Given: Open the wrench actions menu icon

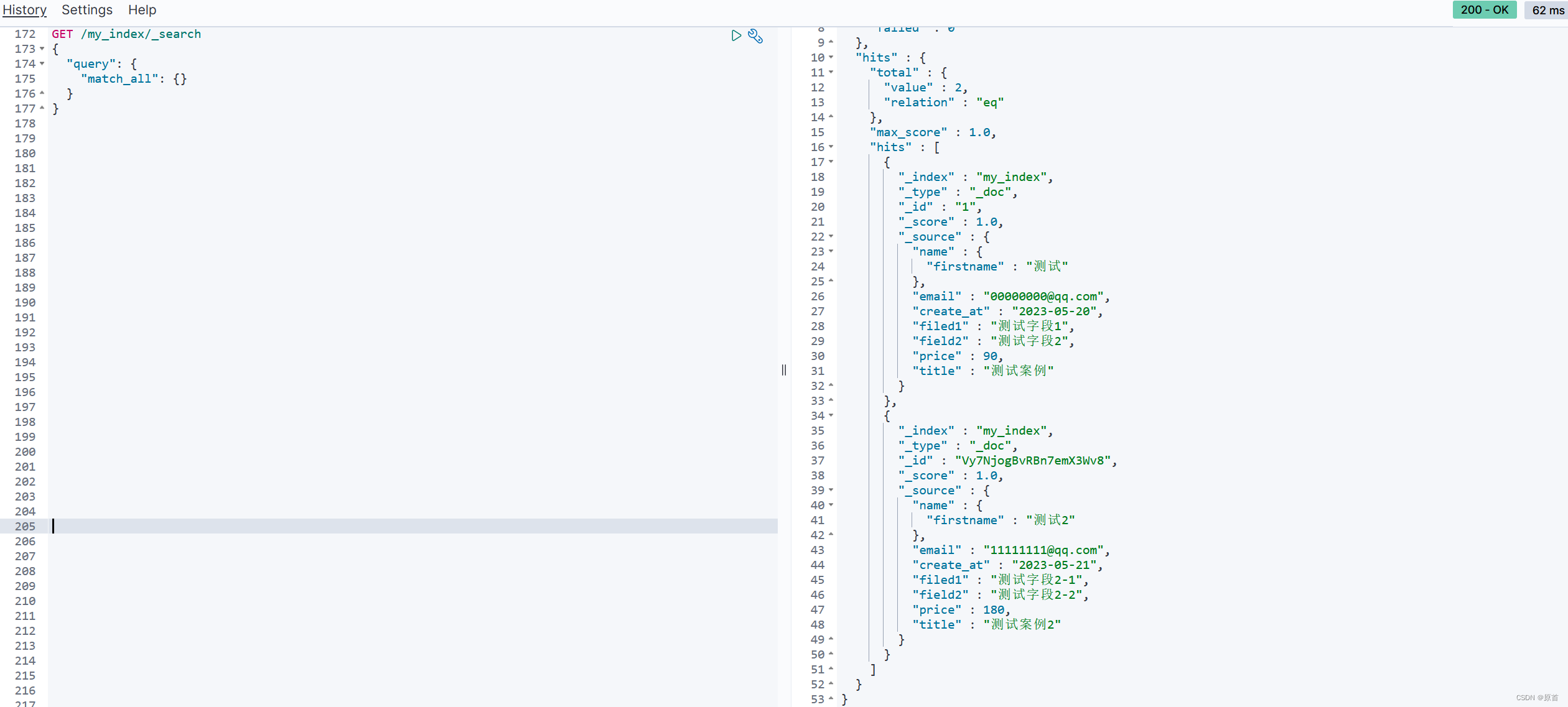Looking at the screenshot, I should tap(755, 36).
